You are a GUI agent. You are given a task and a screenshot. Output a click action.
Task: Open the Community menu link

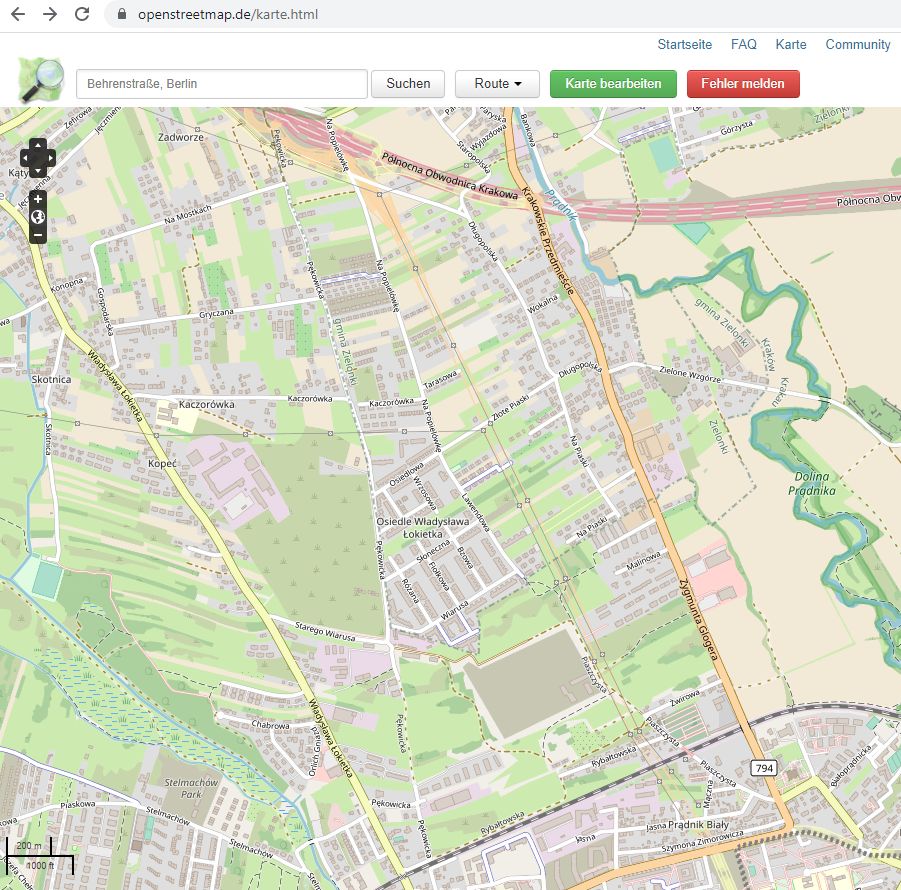pos(857,45)
